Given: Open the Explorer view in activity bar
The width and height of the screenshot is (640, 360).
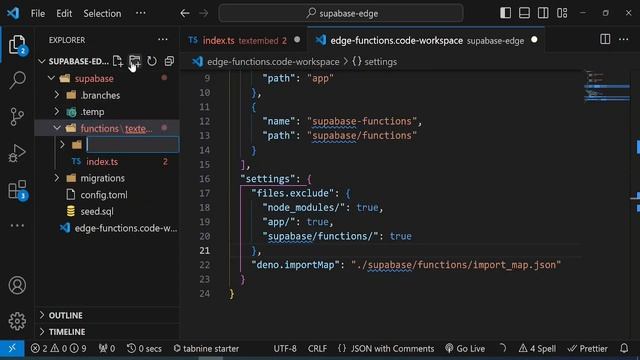Looking at the screenshot, I should click(x=17, y=44).
